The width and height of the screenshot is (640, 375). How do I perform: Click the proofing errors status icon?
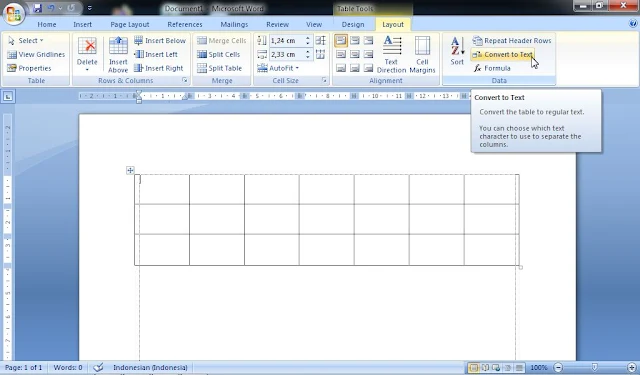[x=98, y=367]
